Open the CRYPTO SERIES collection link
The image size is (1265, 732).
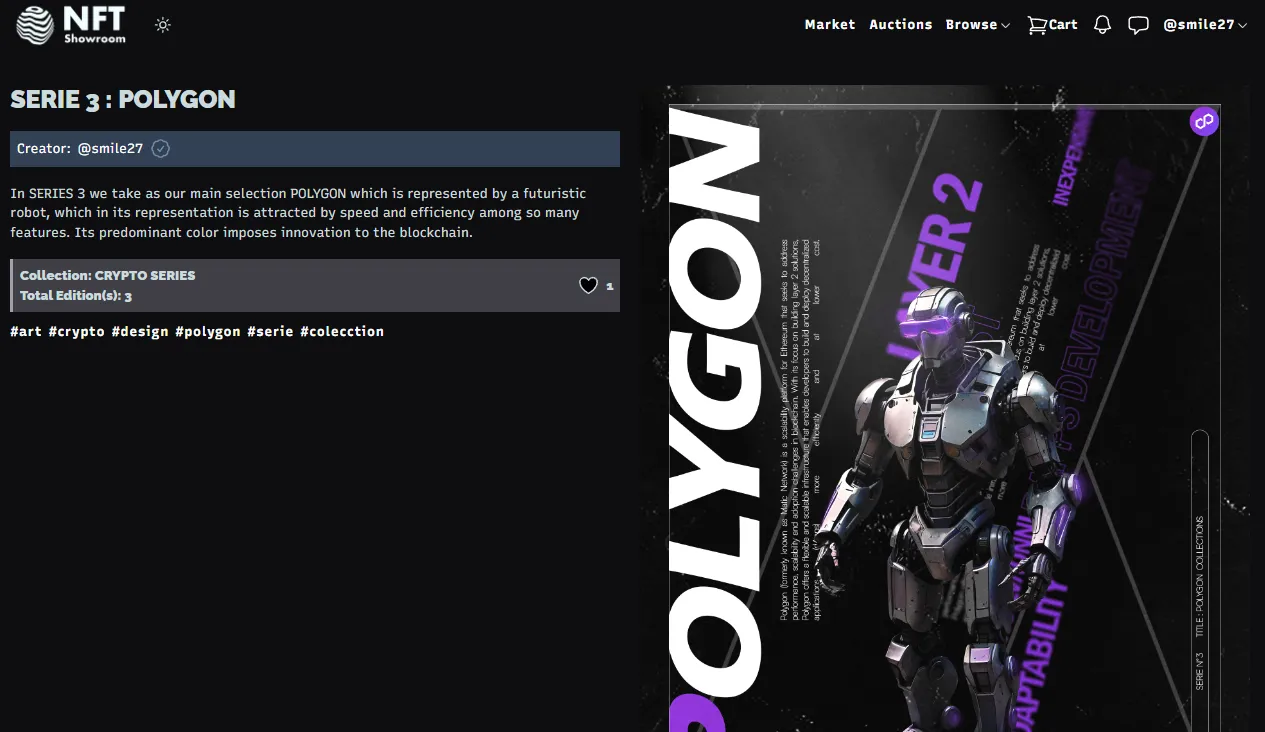[145, 275]
